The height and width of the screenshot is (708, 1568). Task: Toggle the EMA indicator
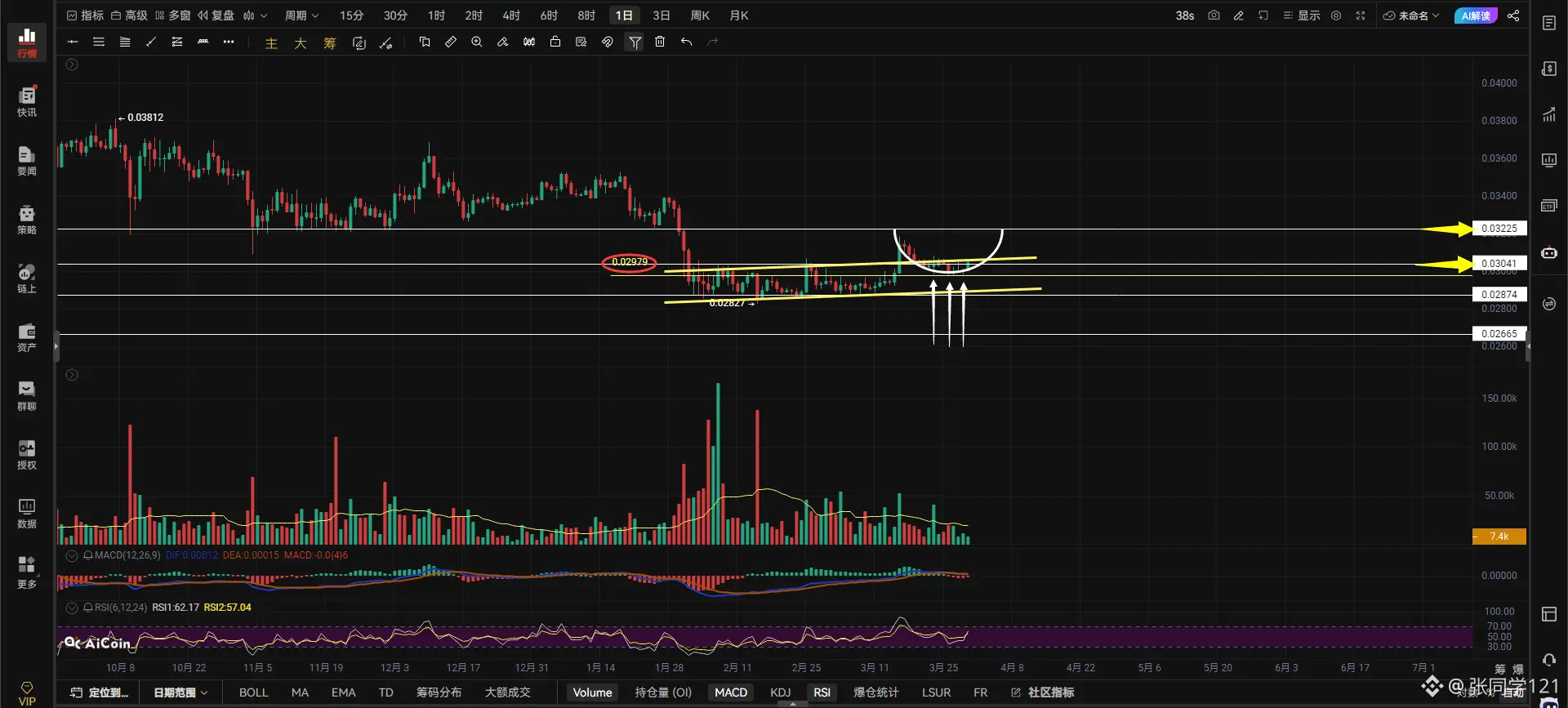[343, 692]
